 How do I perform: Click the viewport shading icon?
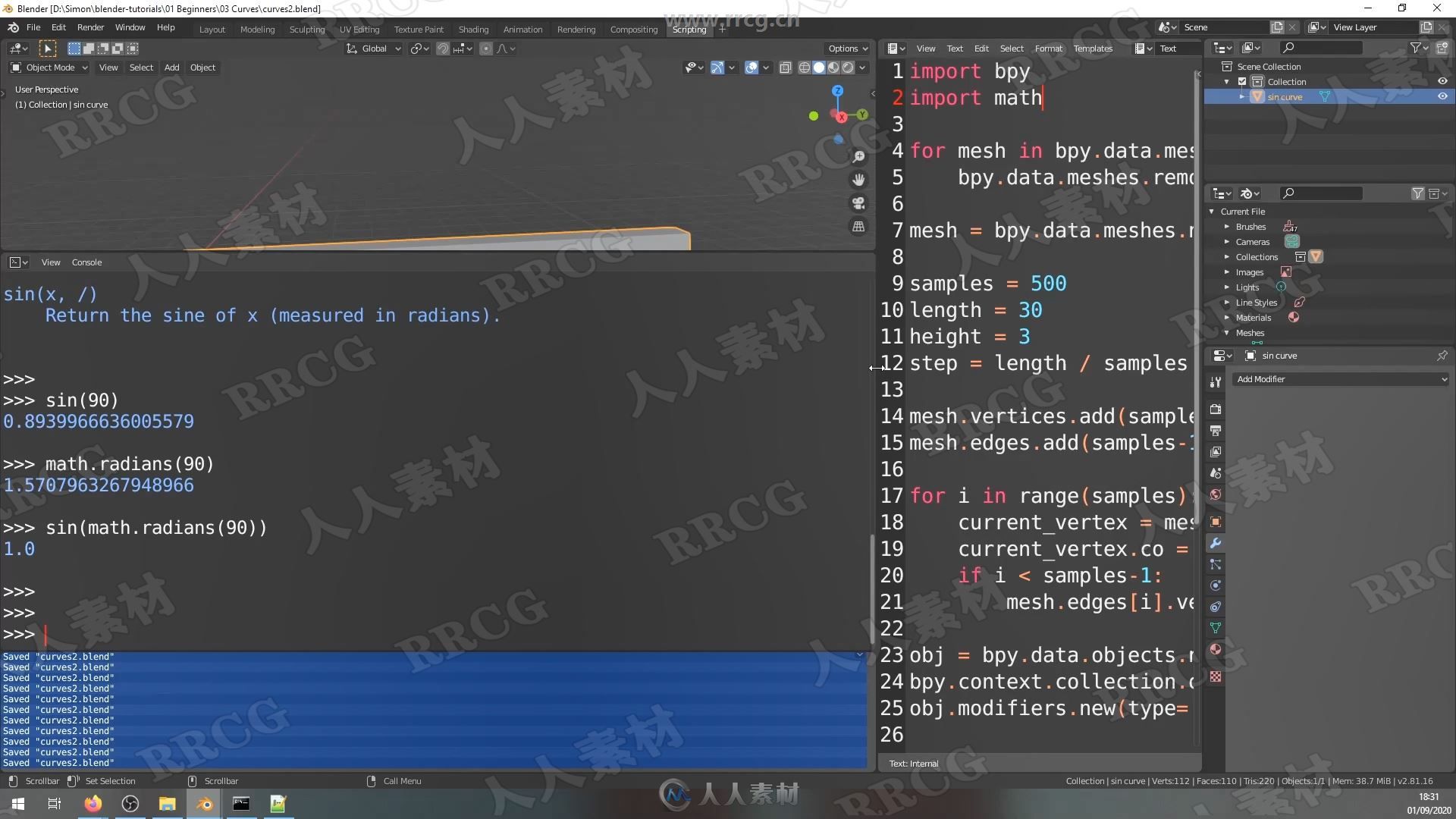tap(819, 67)
